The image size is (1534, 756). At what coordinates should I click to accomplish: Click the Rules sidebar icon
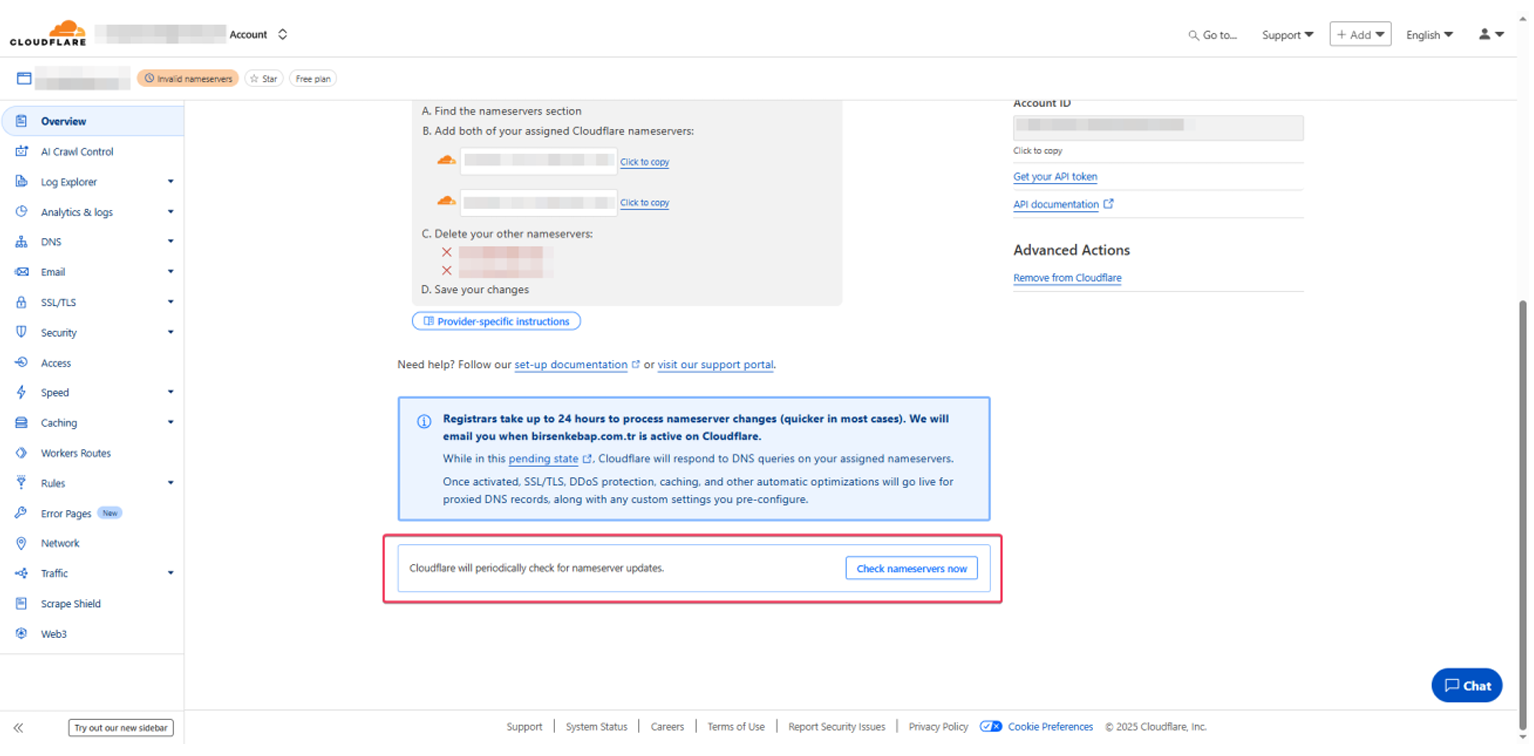pyautogui.click(x=21, y=483)
